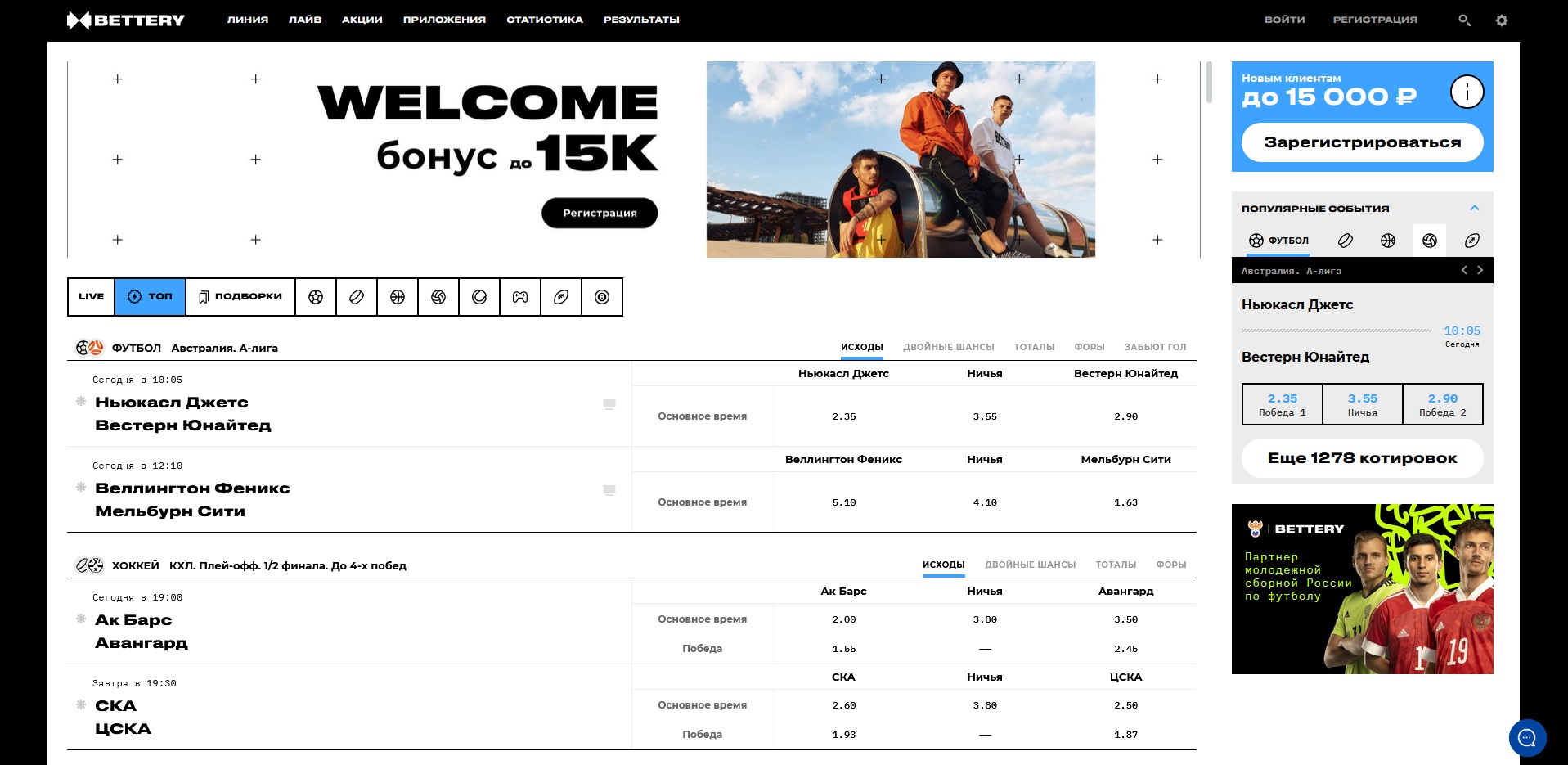Open the ЛИНИЯ menu item
The width and height of the screenshot is (1568, 765).
[x=248, y=20]
